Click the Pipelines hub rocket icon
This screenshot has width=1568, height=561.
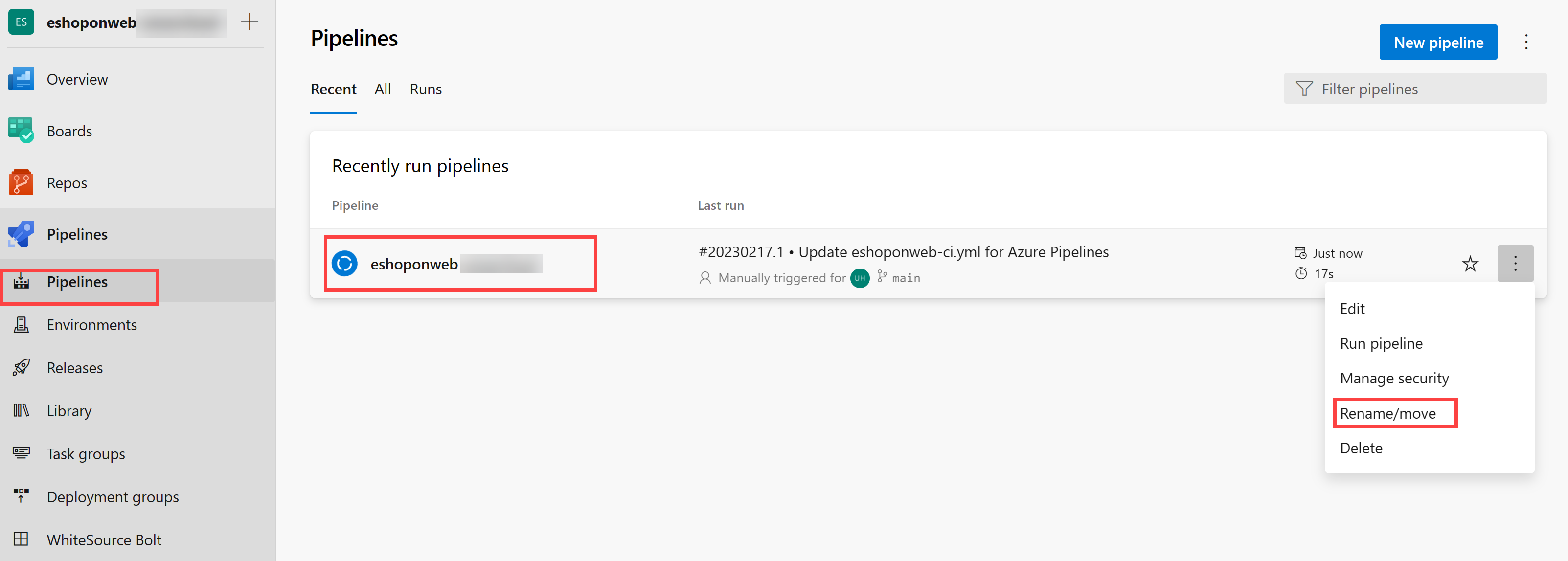click(22, 234)
